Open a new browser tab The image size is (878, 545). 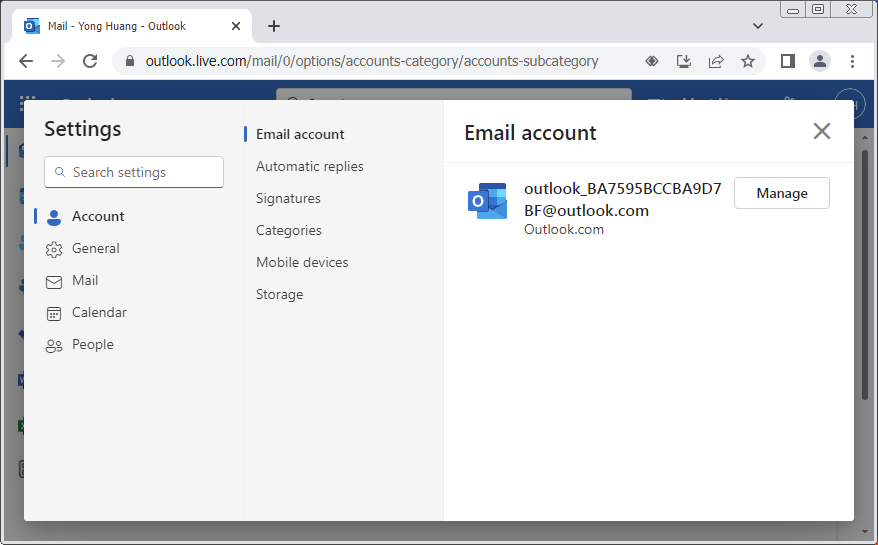273,26
